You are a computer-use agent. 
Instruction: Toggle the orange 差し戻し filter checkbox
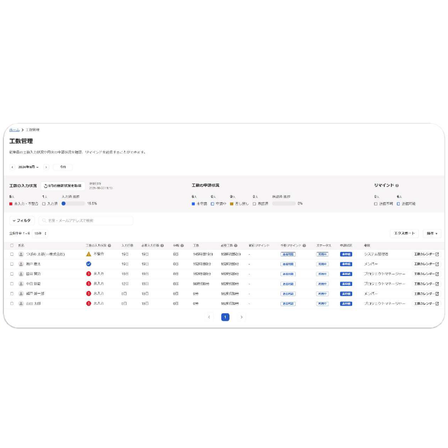coord(232,204)
